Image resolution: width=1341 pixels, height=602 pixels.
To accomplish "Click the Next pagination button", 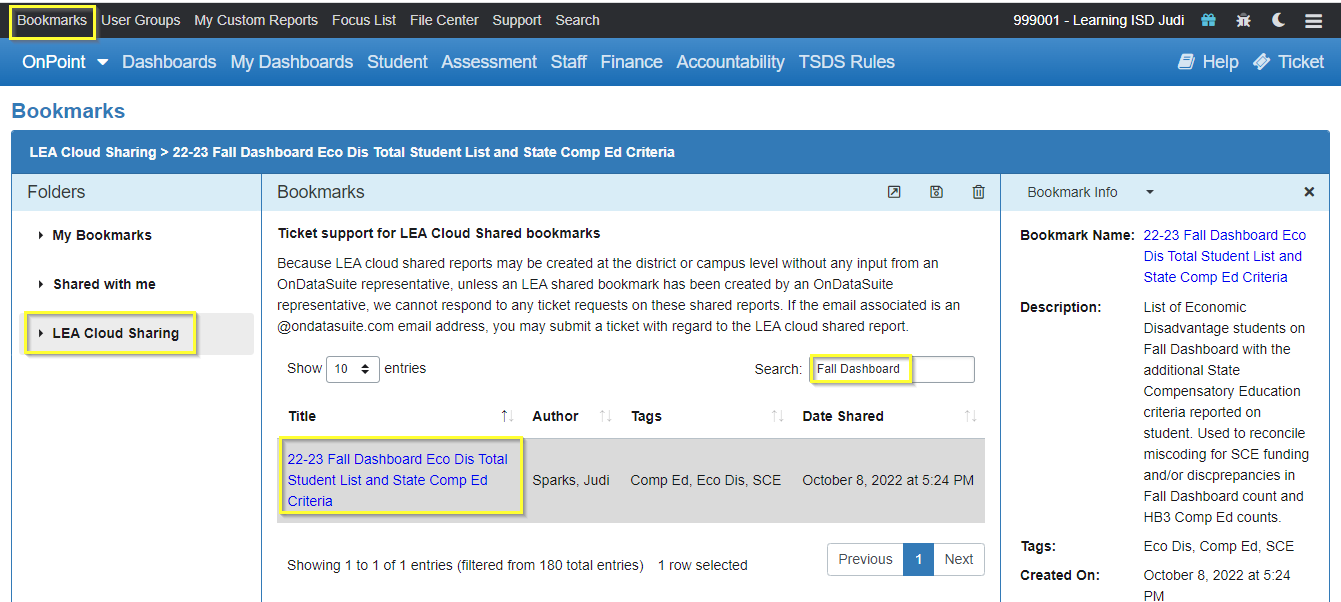I will (x=957, y=559).
